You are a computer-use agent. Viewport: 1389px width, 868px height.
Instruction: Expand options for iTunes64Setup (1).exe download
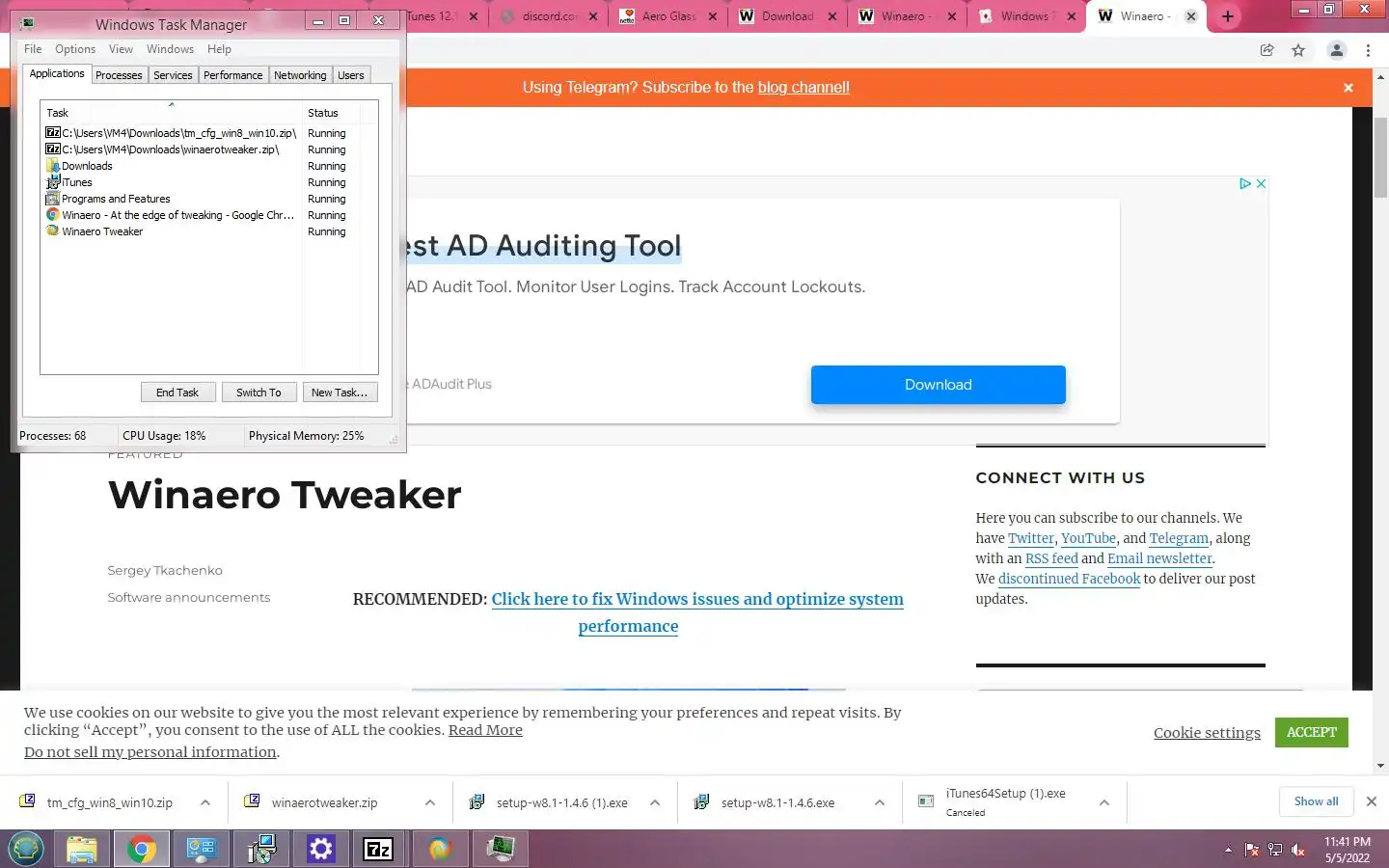(1104, 802)
